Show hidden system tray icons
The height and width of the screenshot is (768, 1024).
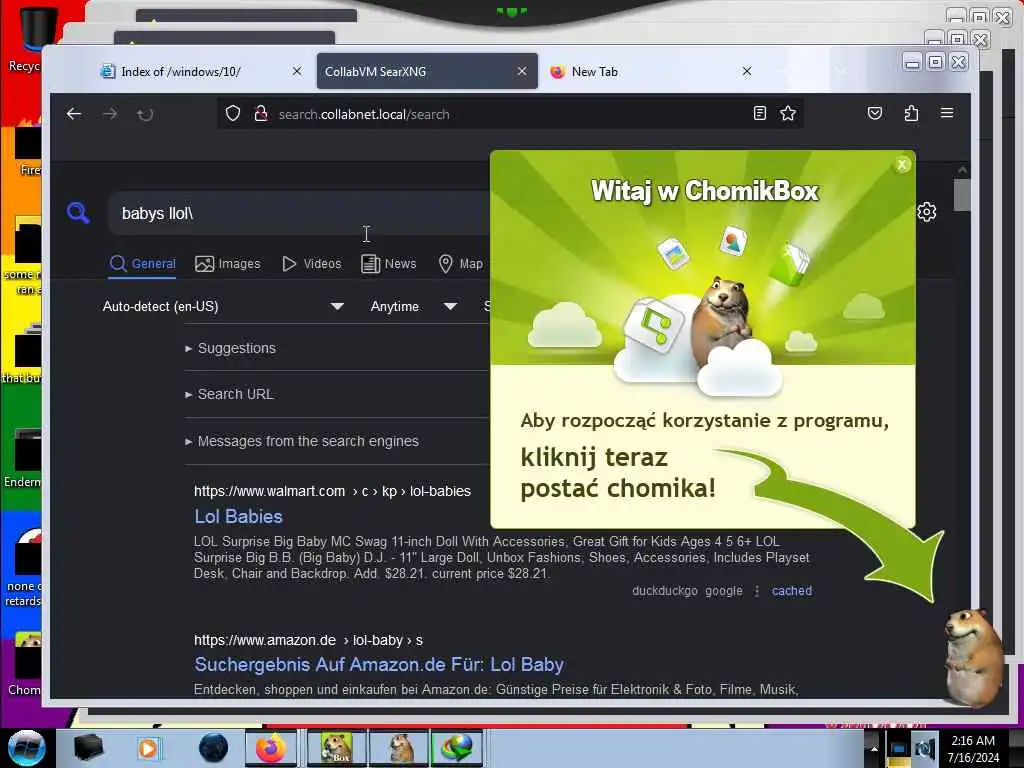pyautogui.click(x=874, y=748)
